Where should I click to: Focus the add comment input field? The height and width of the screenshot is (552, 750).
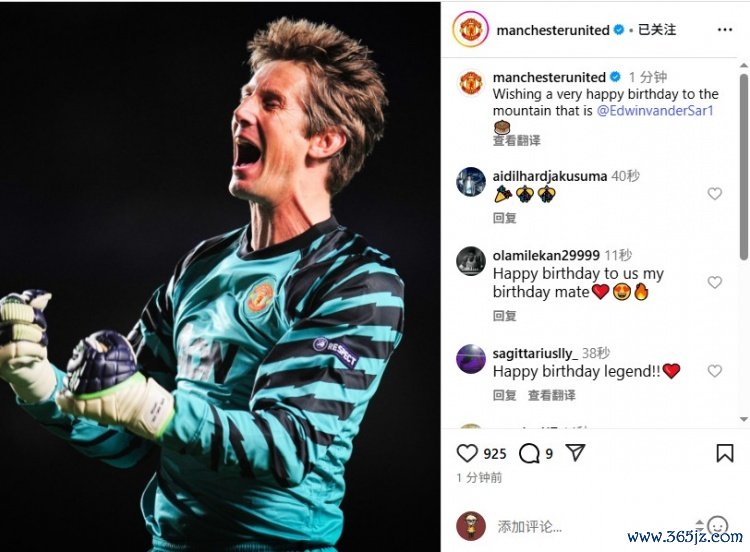click(593, 527)
